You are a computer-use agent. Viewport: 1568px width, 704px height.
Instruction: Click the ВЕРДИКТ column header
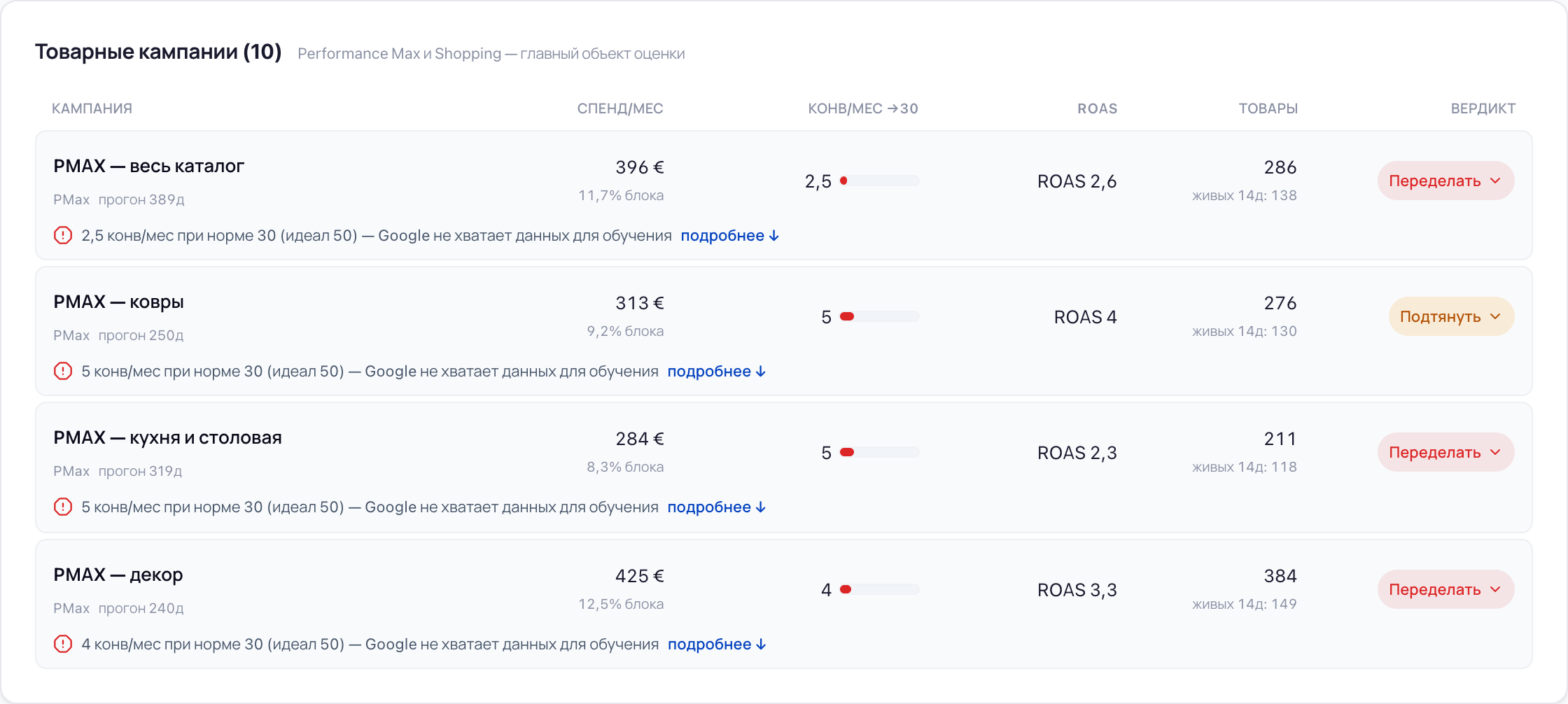[x=1483, y=108]
